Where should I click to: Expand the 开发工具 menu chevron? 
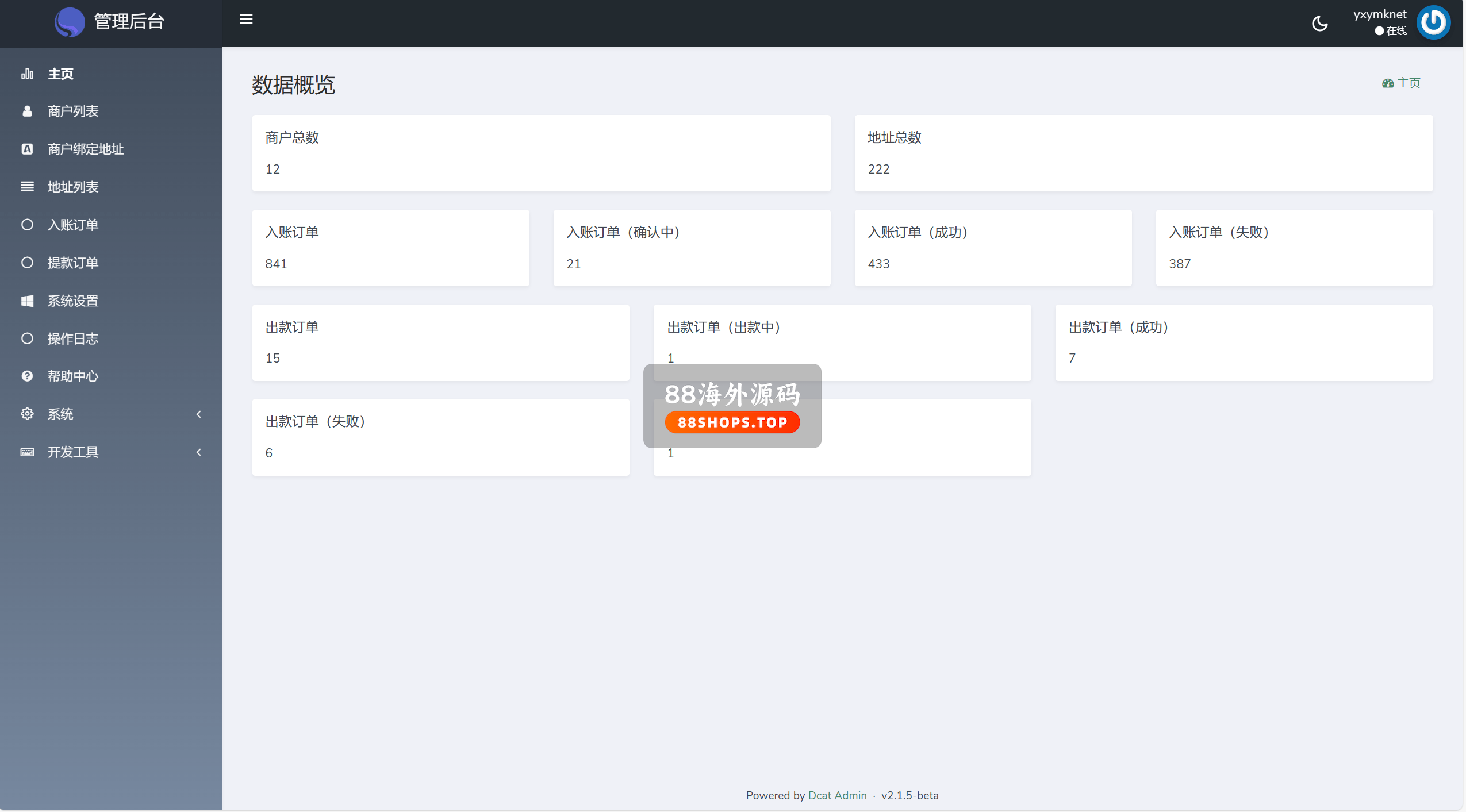(199, 452)
